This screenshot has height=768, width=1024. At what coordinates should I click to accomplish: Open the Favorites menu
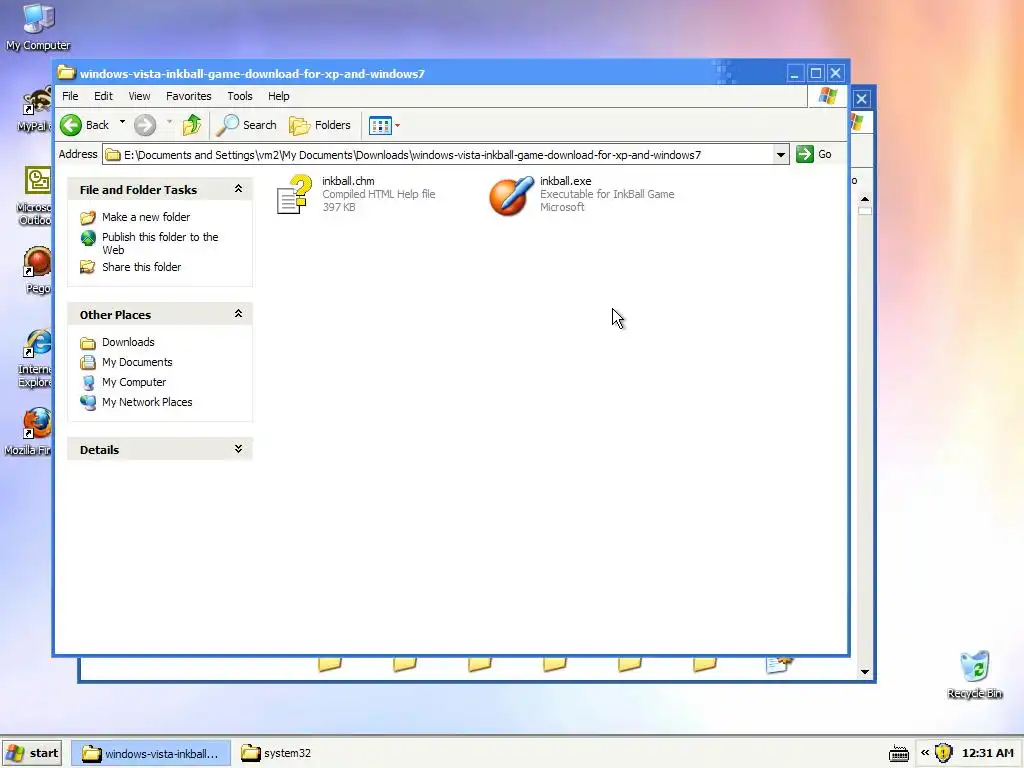189,96
